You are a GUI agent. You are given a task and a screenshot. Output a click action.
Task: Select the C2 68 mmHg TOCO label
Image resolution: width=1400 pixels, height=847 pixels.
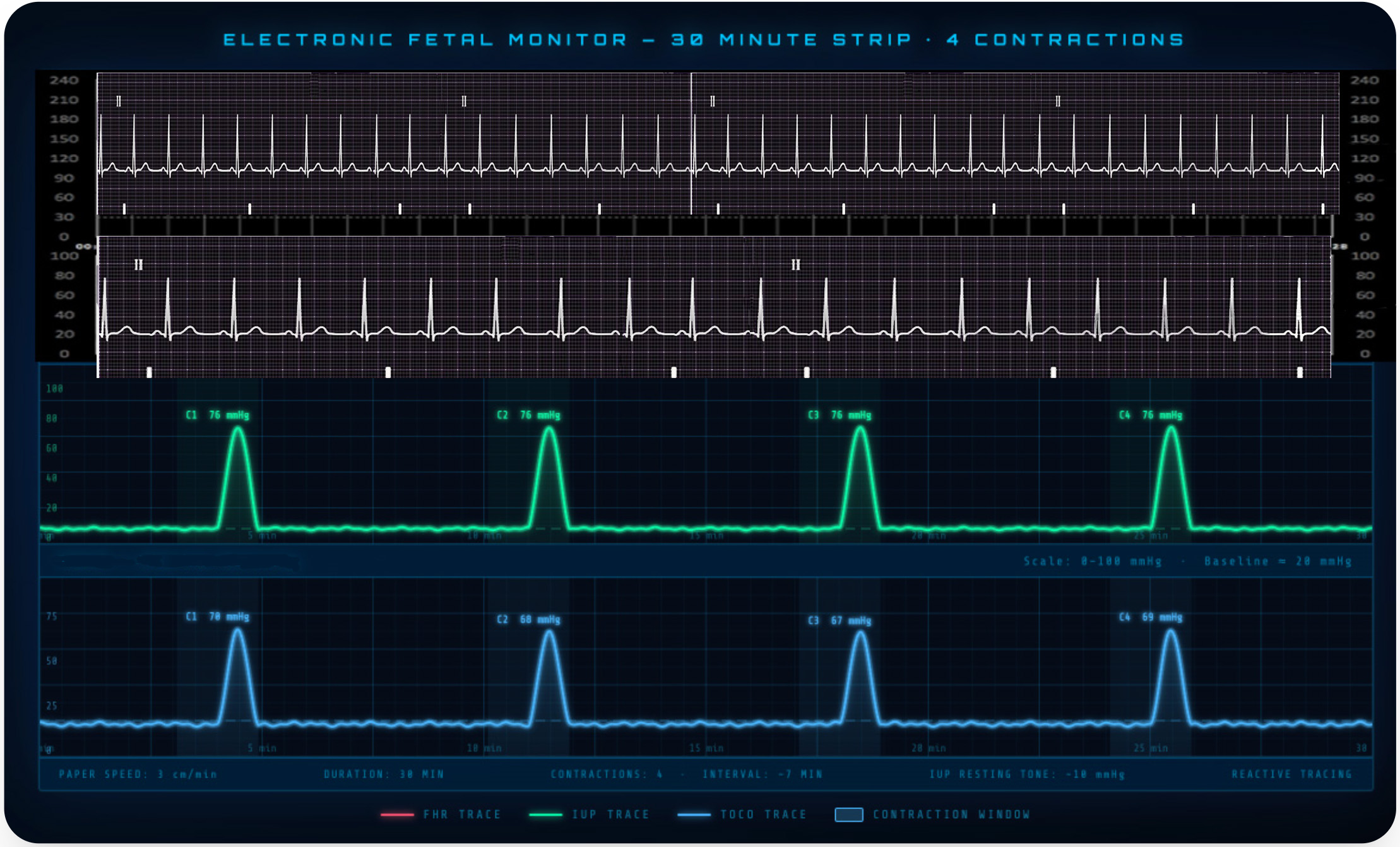(528, 619)
